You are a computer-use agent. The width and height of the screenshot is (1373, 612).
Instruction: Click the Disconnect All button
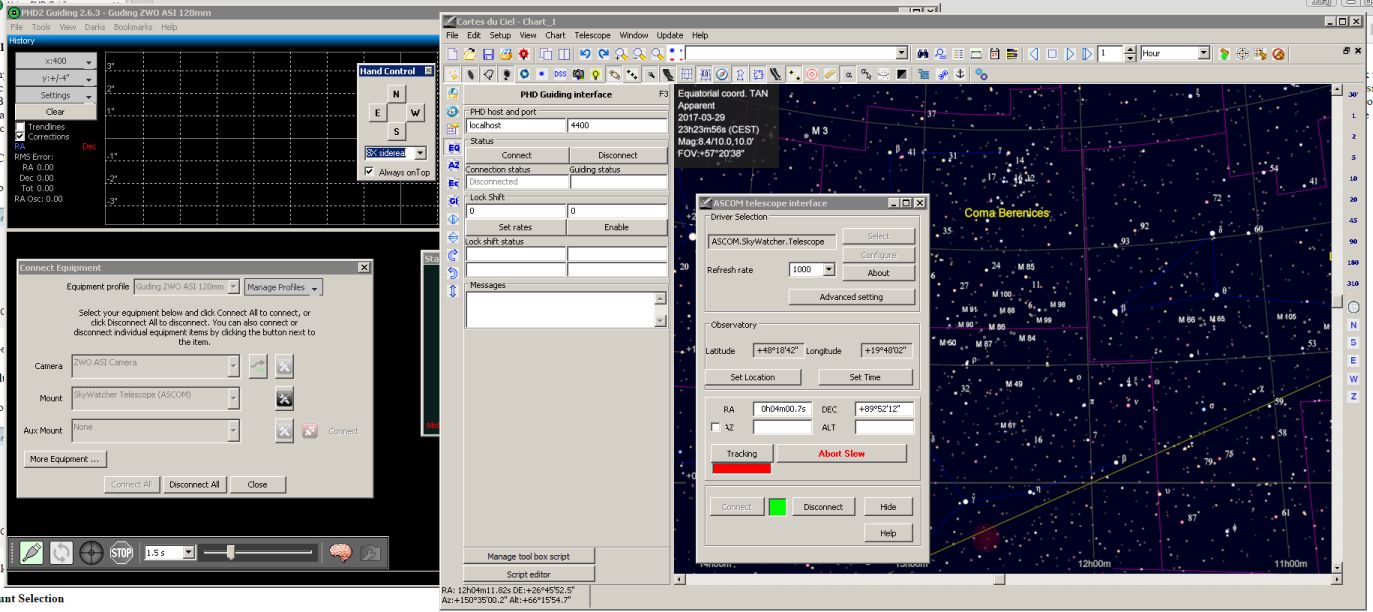[194, 484]
